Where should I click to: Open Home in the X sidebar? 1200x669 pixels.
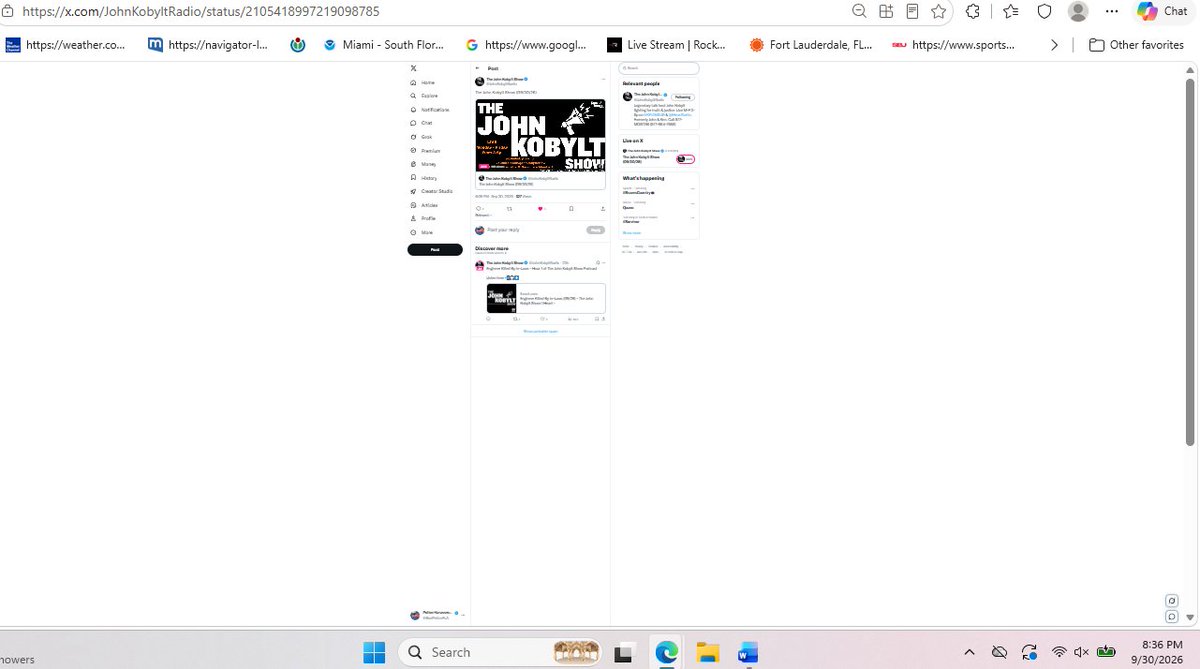pyautogui.click(x=422, y=82)
